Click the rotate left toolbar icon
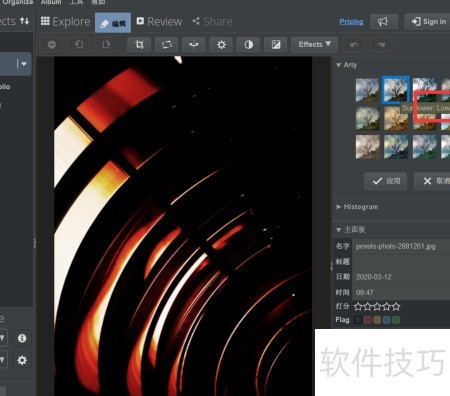 point(79,45)
